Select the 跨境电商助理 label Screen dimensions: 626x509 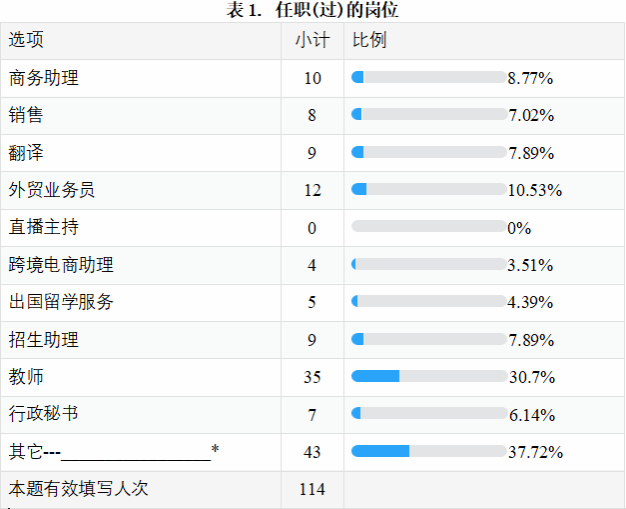(x=61, y=265)
